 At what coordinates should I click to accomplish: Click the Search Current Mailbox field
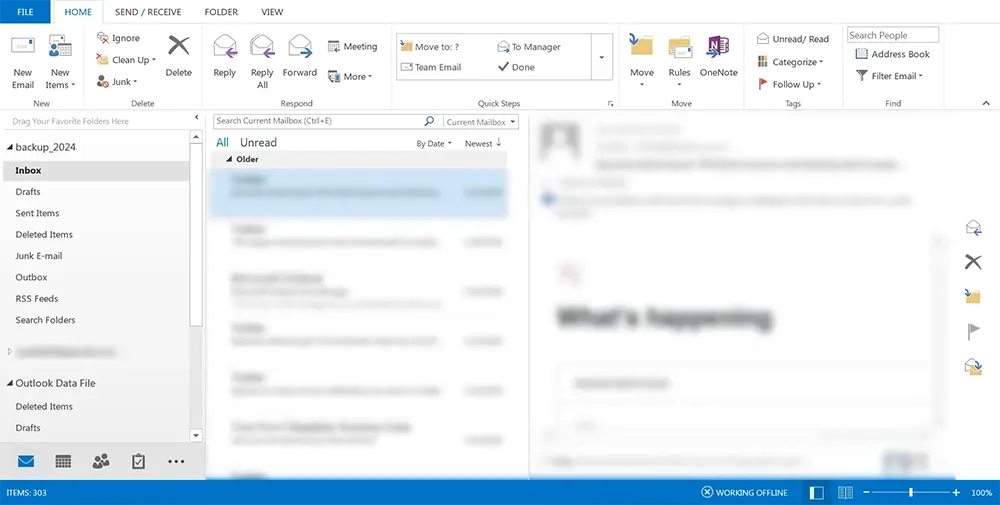[317, 121]
